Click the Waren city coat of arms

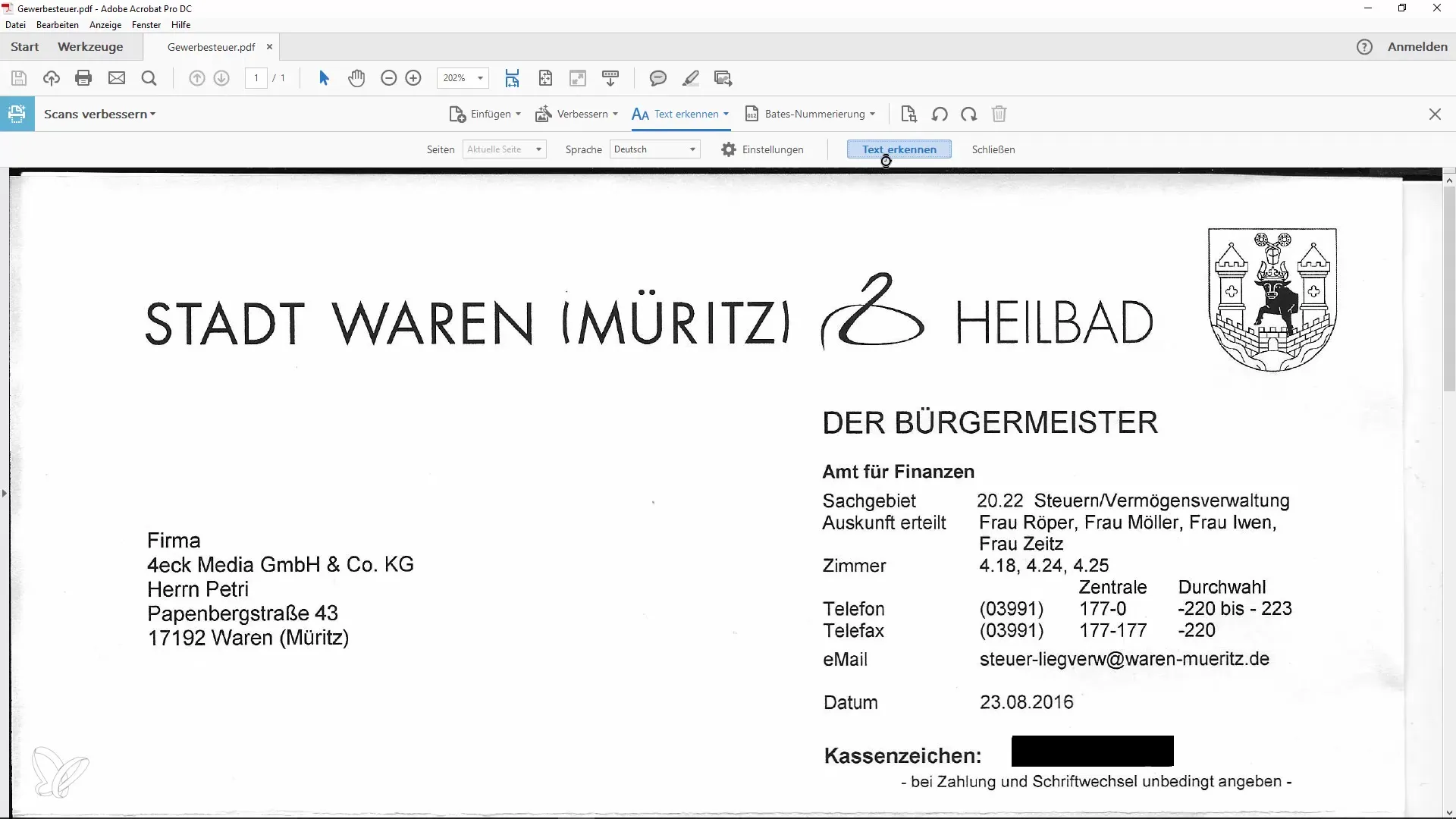[1272, 300]
